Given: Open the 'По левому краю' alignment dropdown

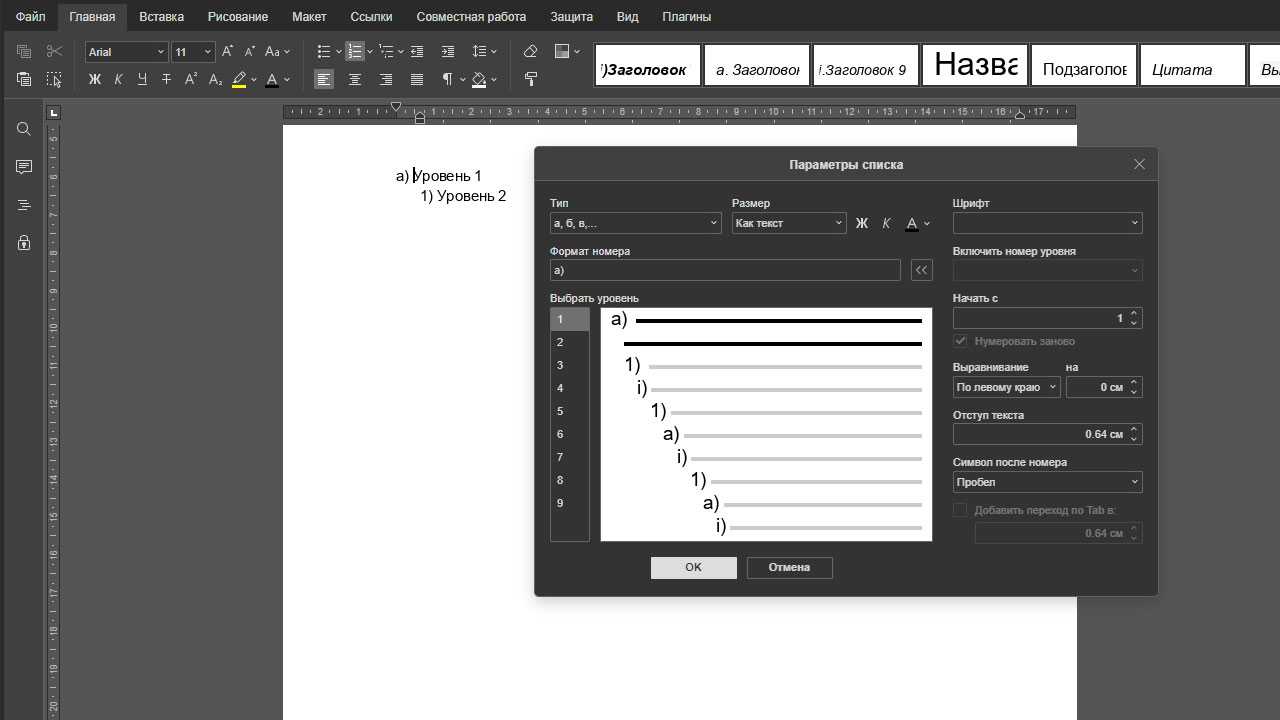Looking at the screenshot, I should [x=1006, y=387].
